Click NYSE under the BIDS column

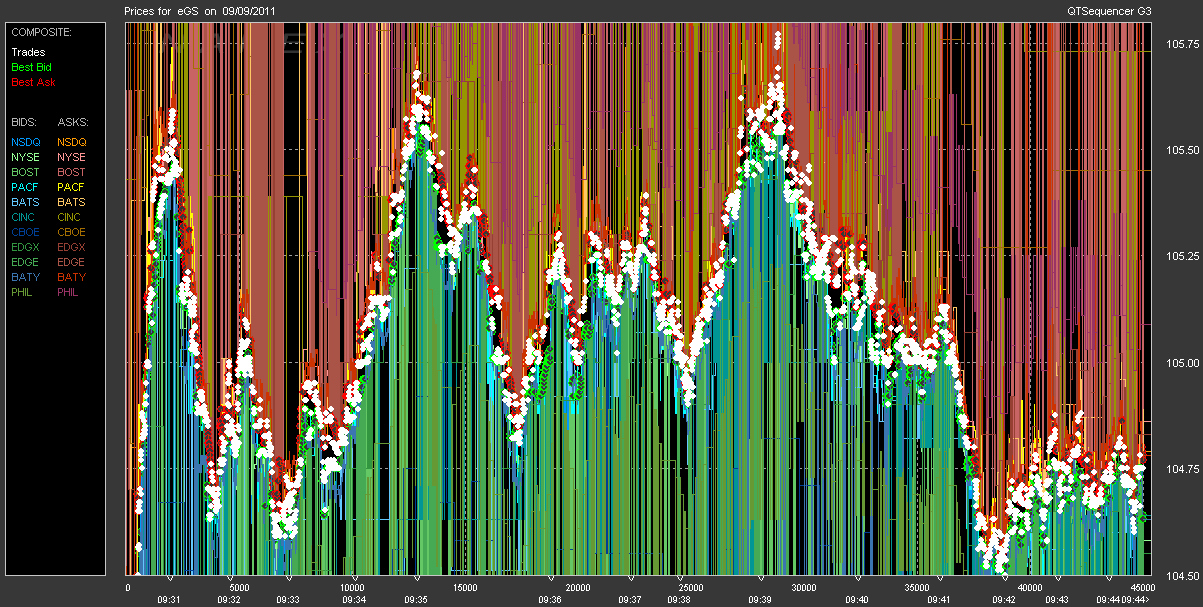pyautogui.click(x=25, y=158)
